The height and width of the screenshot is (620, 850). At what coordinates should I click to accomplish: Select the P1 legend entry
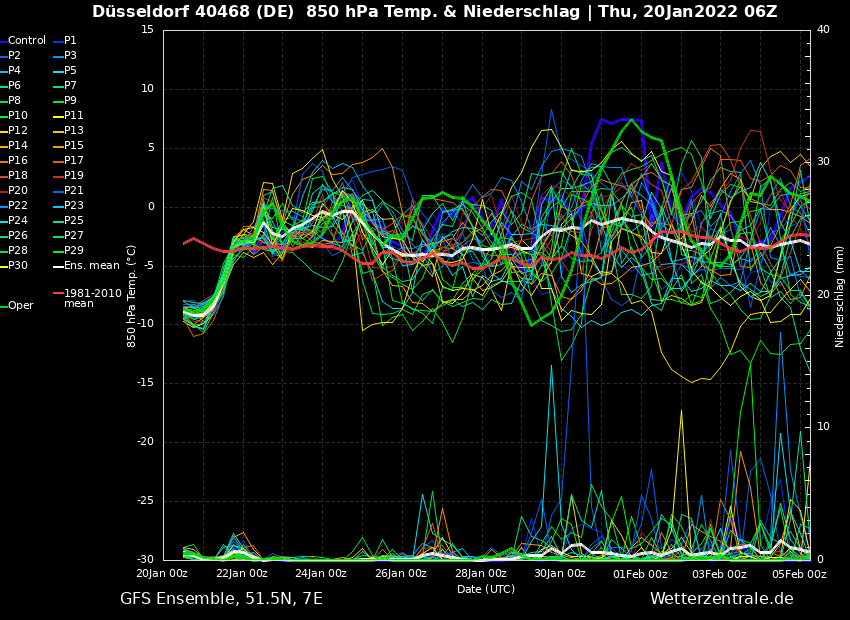70,41
